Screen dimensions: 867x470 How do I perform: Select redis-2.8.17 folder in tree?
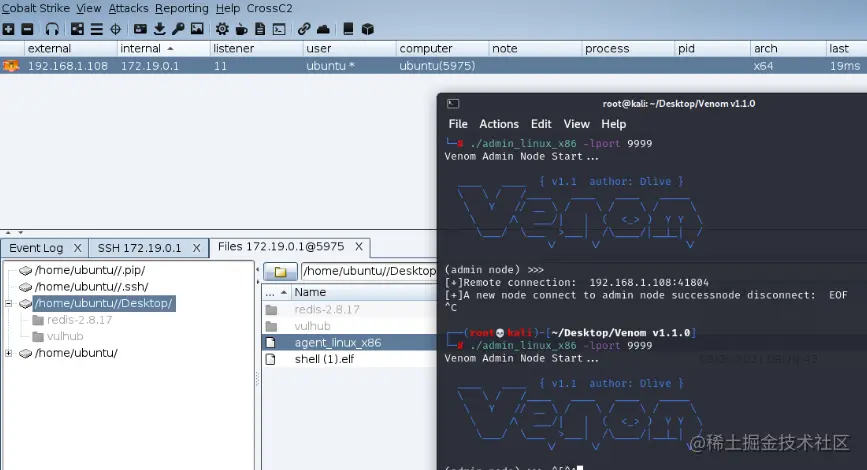(x=79, y=320)
